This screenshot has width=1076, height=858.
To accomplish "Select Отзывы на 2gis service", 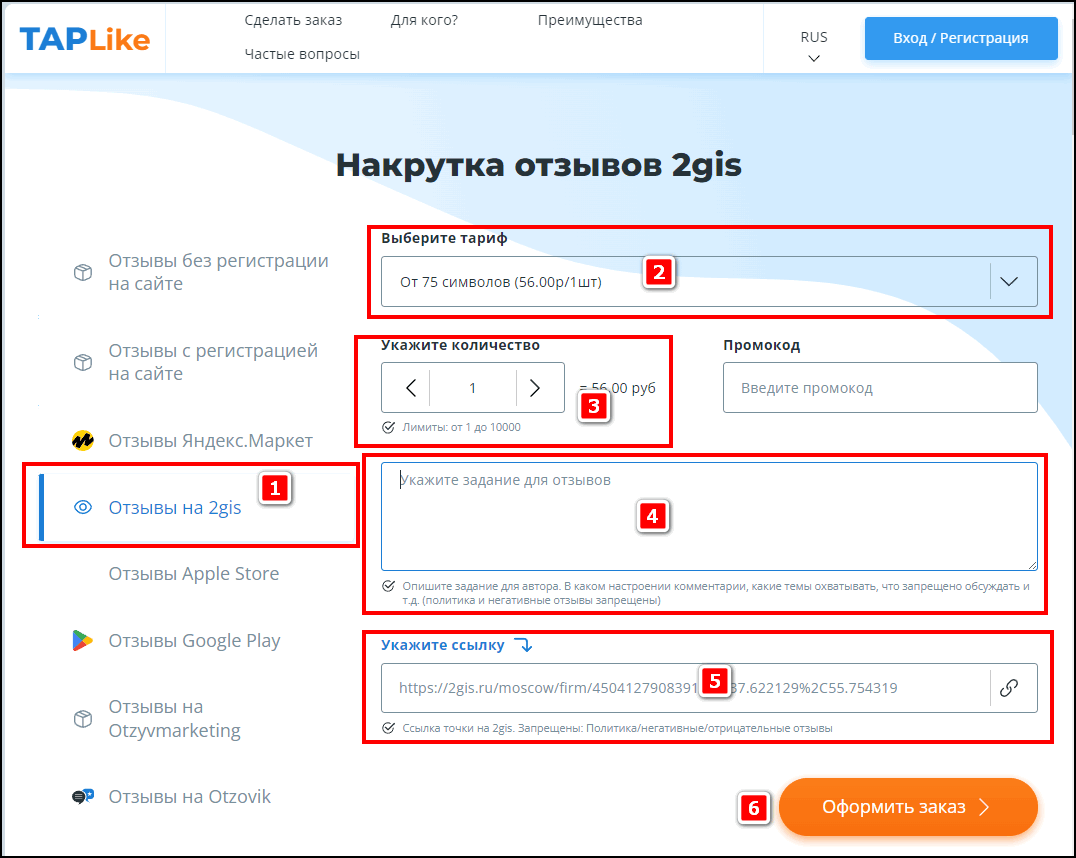I will point(191,507).
